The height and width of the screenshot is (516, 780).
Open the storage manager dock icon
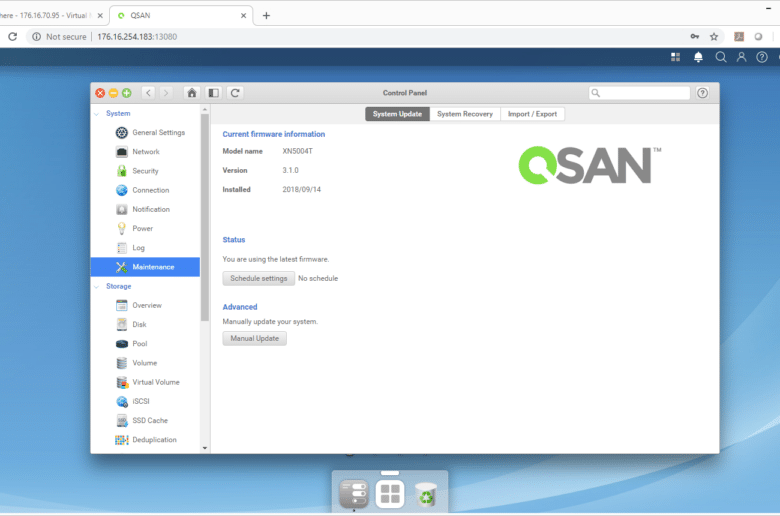[354, 494]
